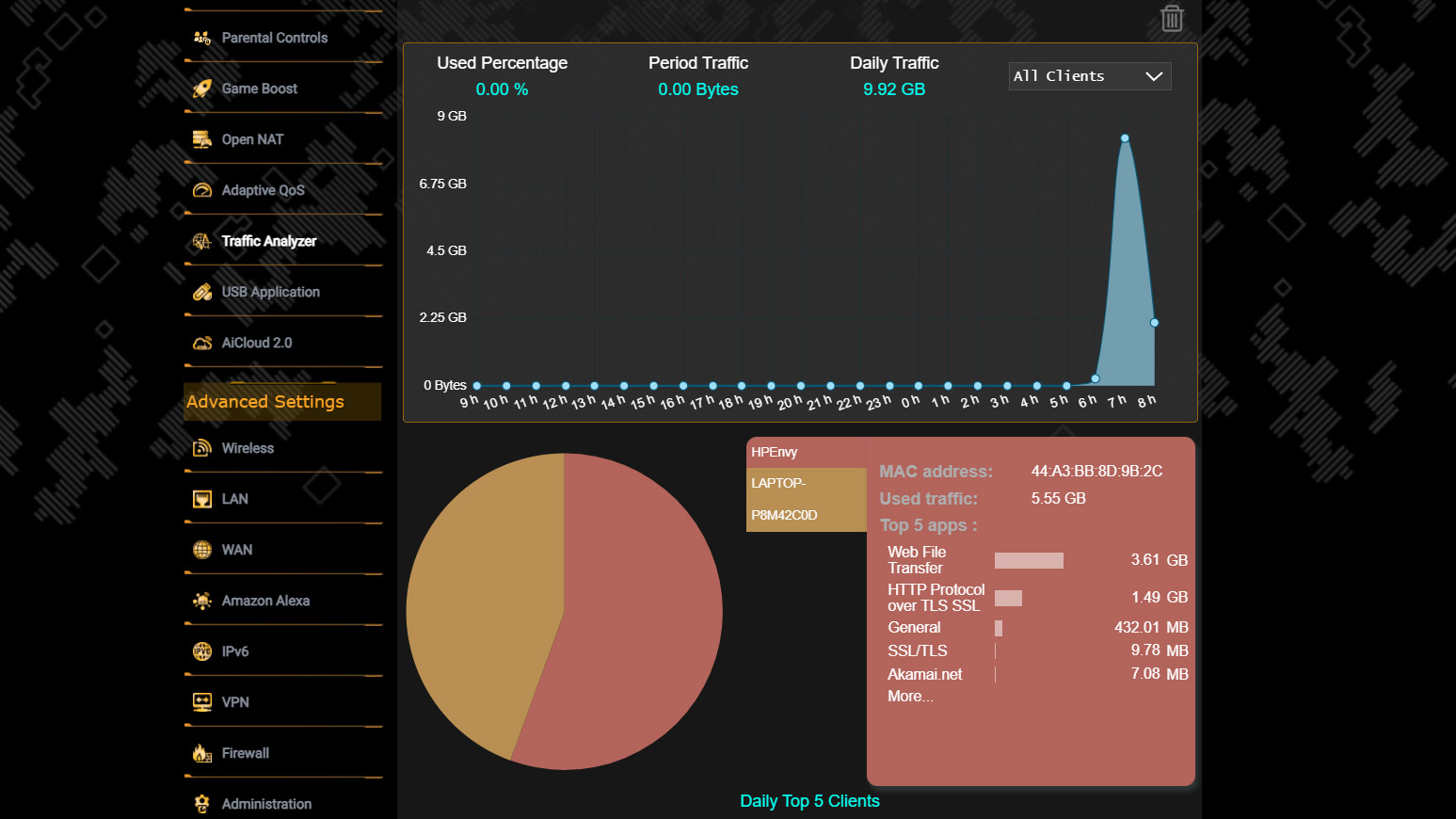
Task: Click the More... apps link
Action: pos(910,697)
